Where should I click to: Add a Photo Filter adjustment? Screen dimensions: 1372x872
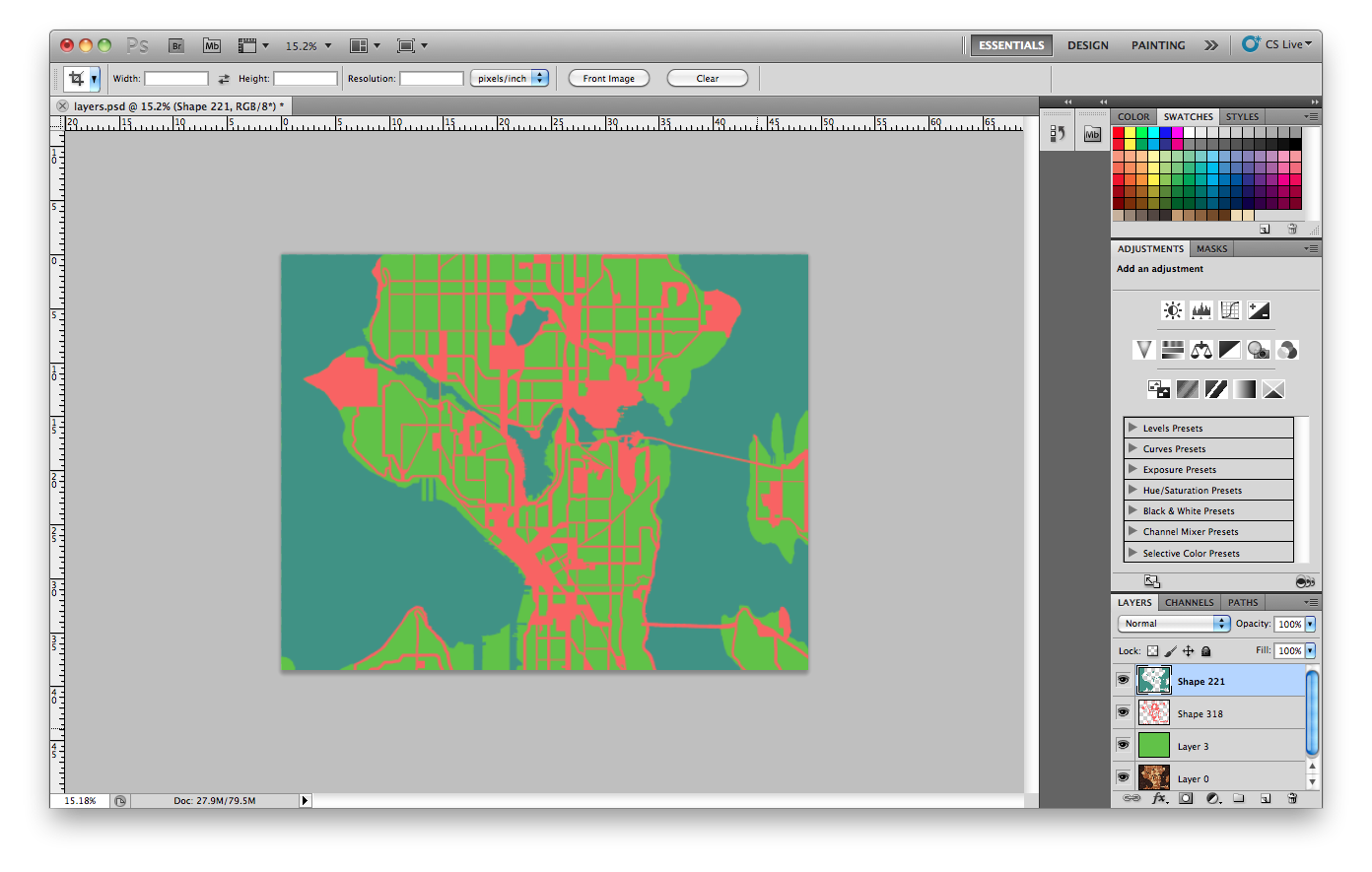pyautogui.click(x=1258, y=350)
